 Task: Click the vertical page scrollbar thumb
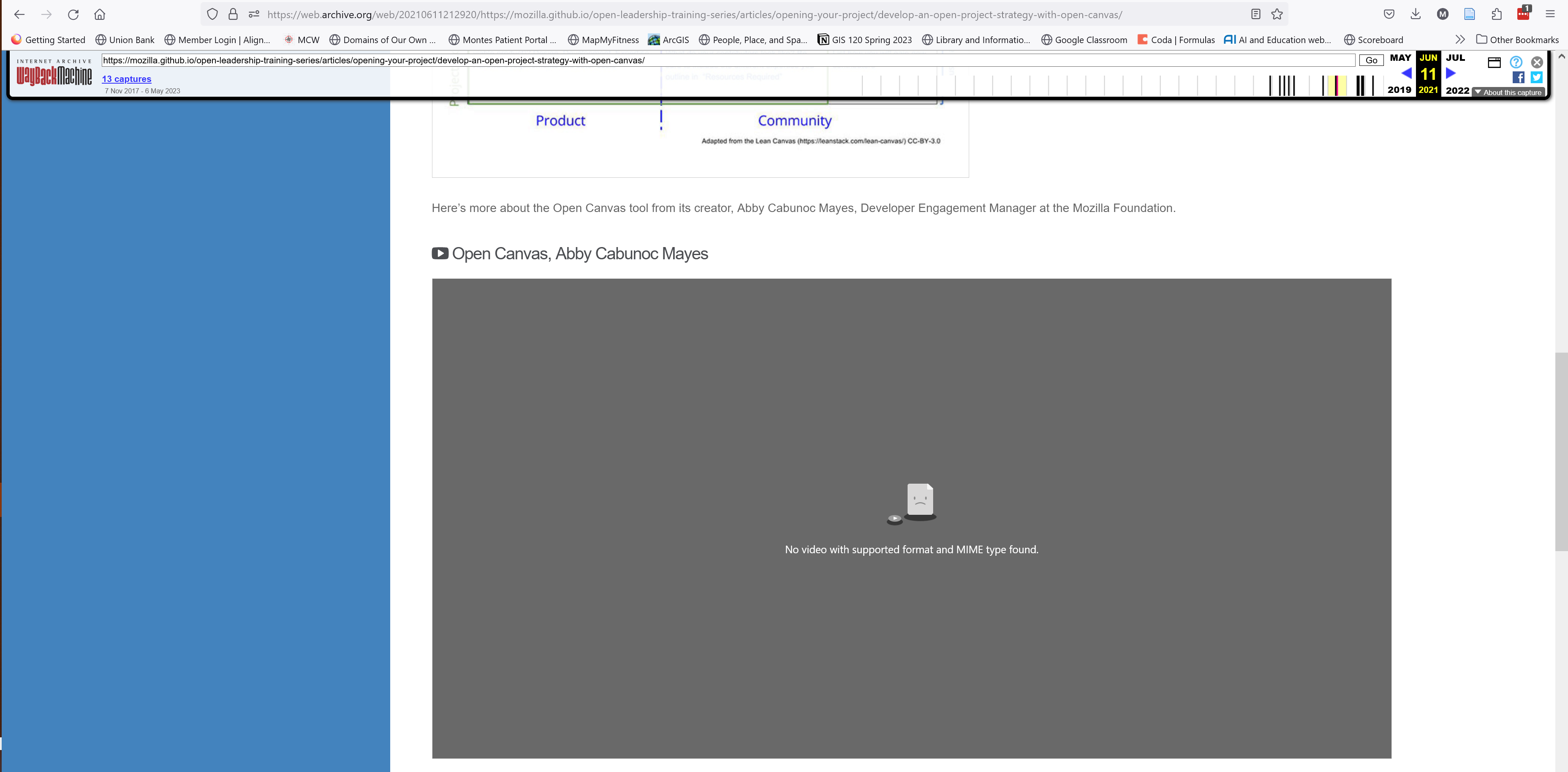[1561, 451]
